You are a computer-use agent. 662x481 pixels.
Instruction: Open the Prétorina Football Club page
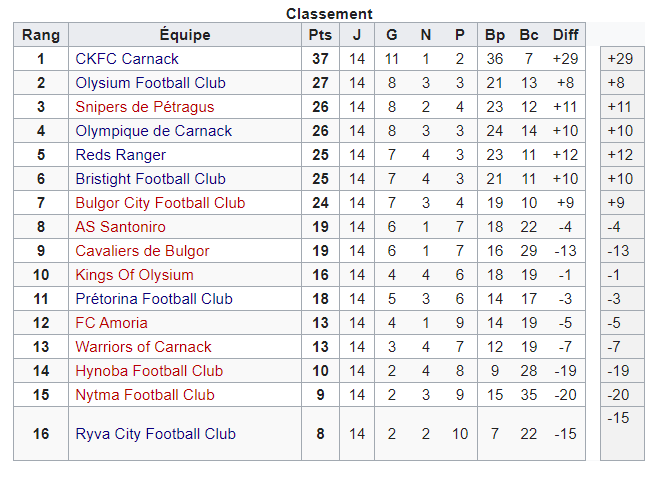pyautogui.click(x=154, y=299)
